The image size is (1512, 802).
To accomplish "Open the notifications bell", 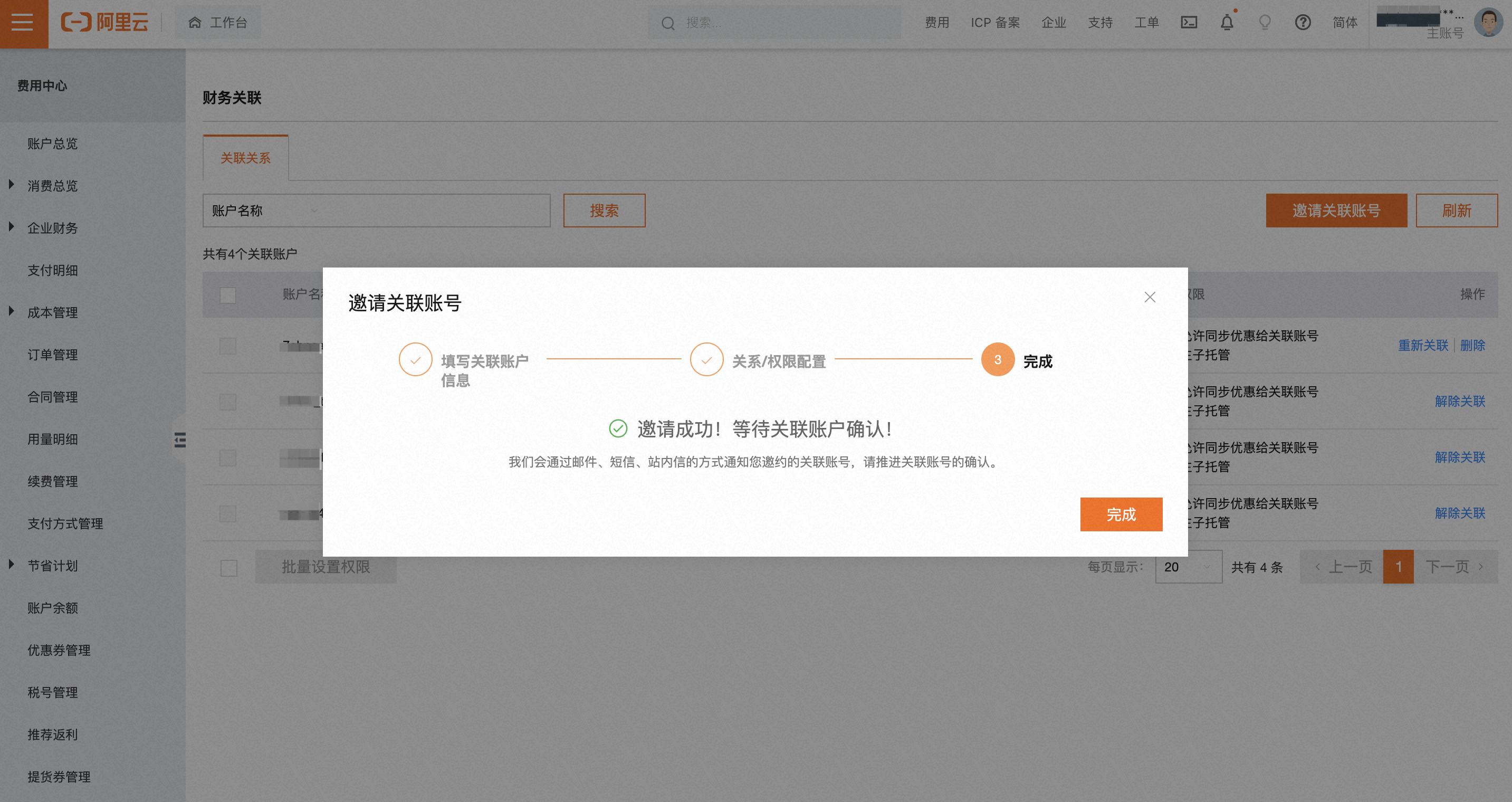I will (1227, 23).
